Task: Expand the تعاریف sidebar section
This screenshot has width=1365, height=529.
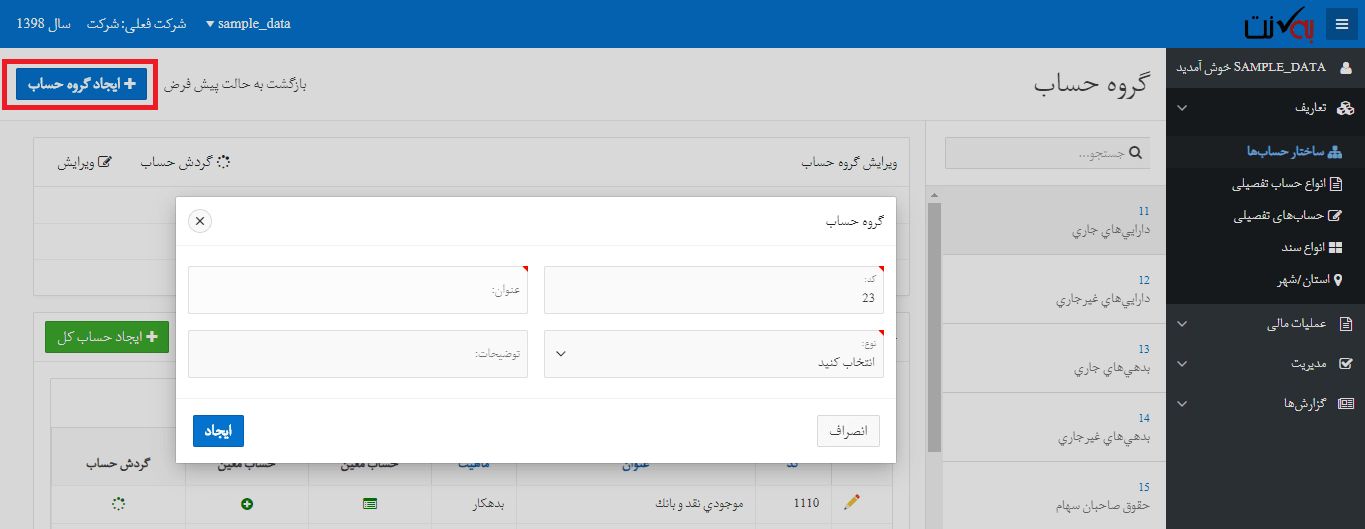Action: click(1265, 107)
